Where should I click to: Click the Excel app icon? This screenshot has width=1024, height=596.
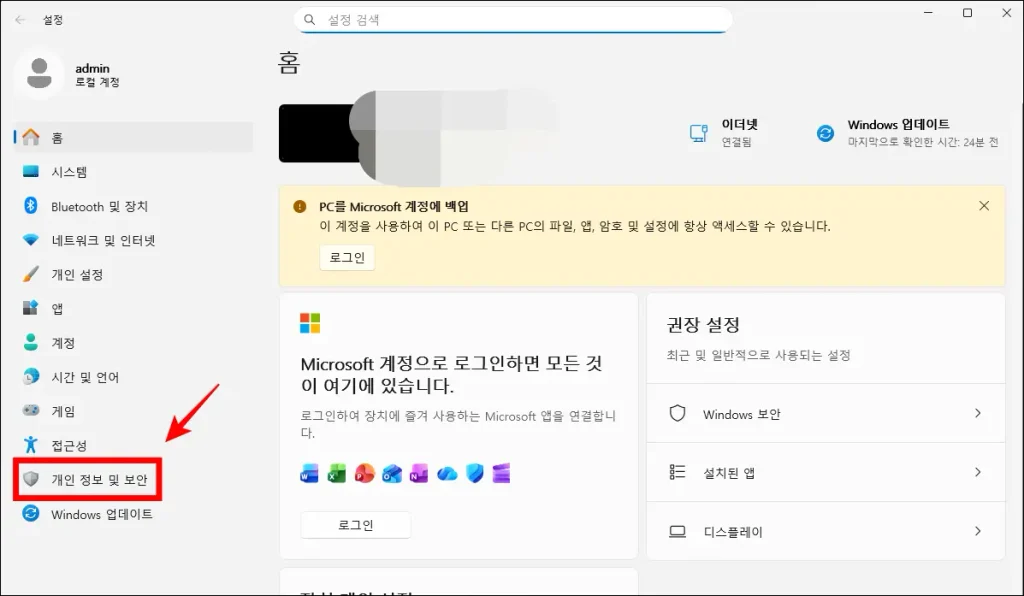tap(336, 474)
